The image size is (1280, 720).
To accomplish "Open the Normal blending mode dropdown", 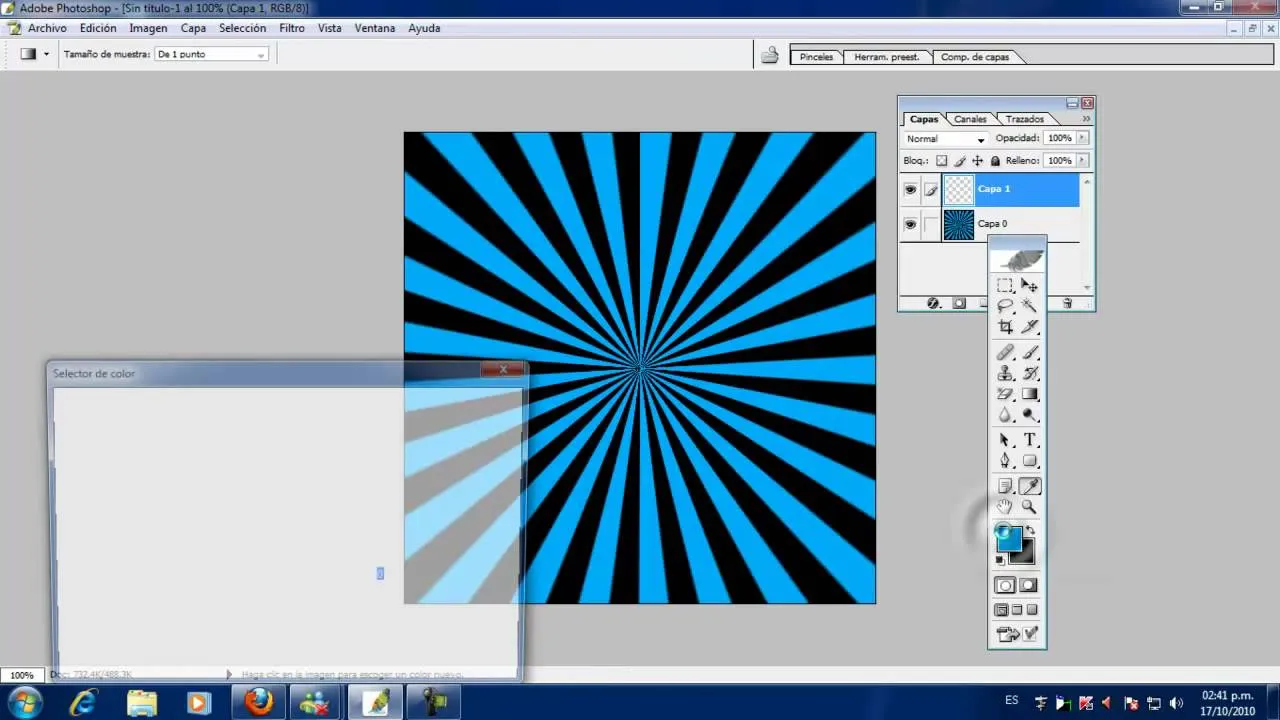I will click(x=945, y=139).
